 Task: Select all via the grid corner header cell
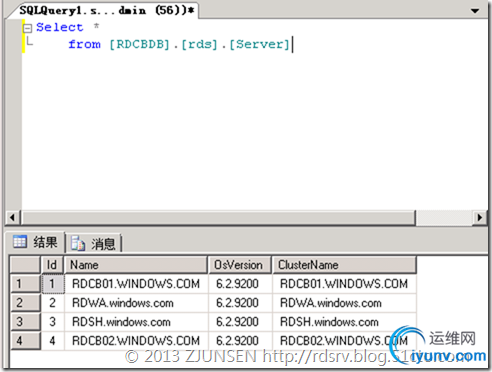(25, 265)
